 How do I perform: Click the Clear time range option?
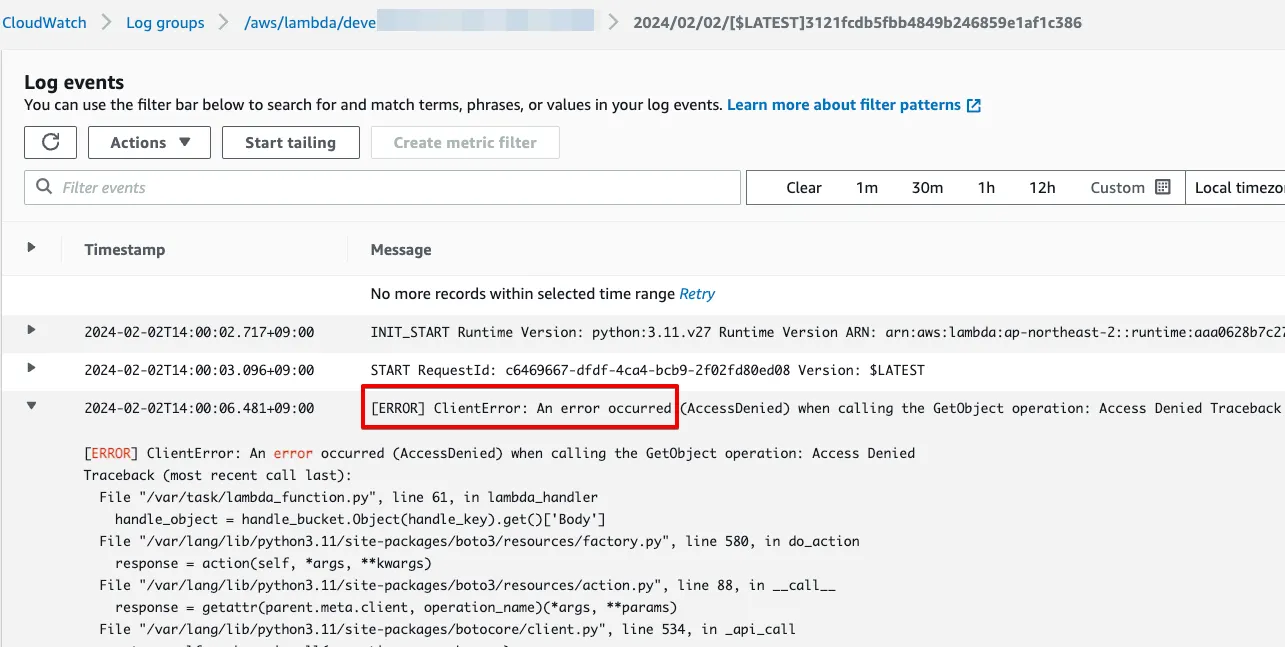[x=803, y=187]
